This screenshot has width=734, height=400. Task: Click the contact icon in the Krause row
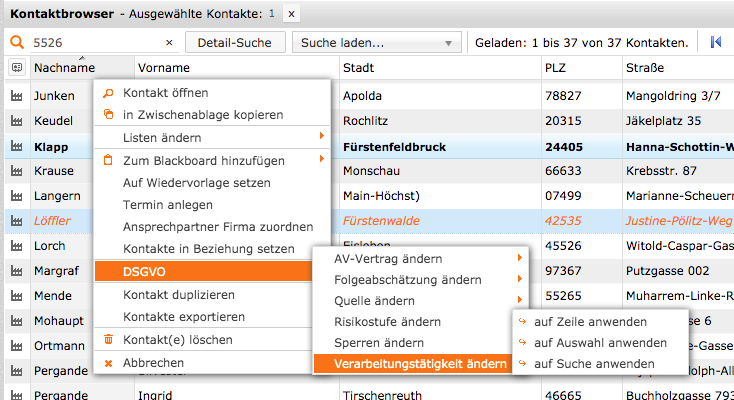pos(16,170)
